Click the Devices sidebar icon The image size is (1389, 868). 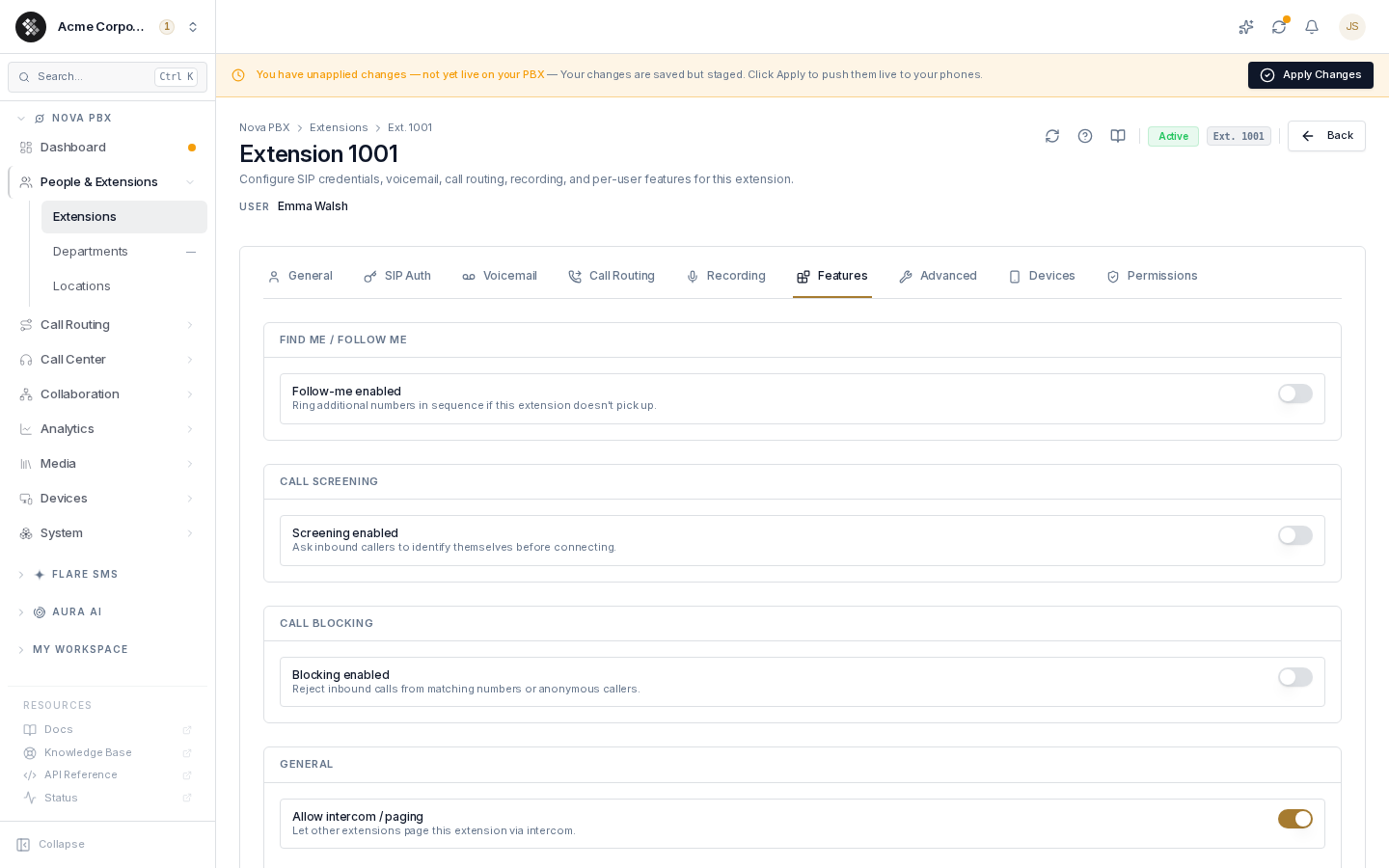coord(26,499)
